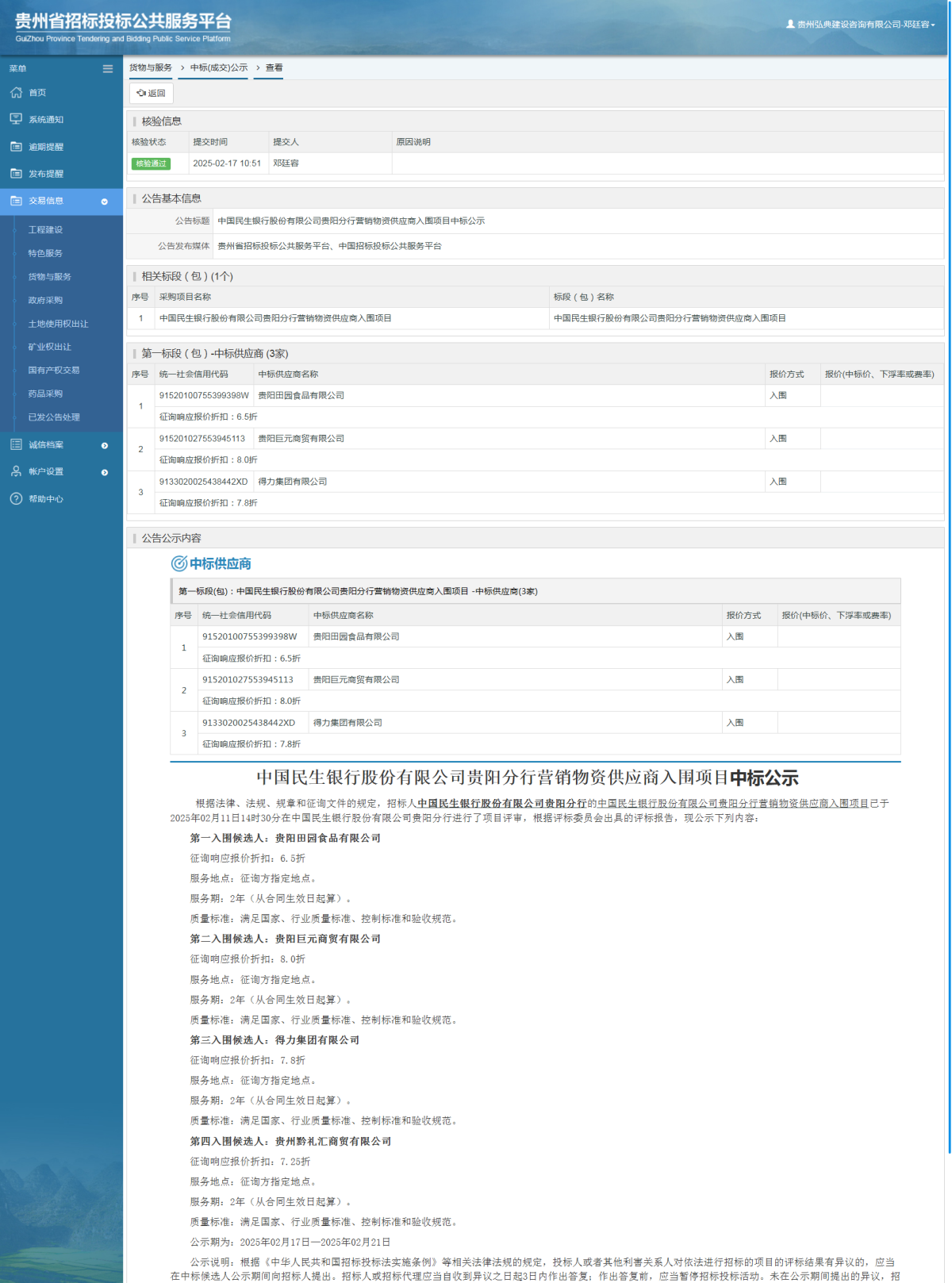Select 土地使用权出让 submenu item
Viewport: 952px width, 1283px height.
coord(58,324)
